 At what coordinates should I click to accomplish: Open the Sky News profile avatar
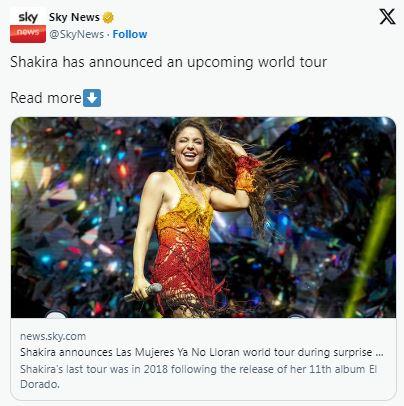click(x=28, y=25)
